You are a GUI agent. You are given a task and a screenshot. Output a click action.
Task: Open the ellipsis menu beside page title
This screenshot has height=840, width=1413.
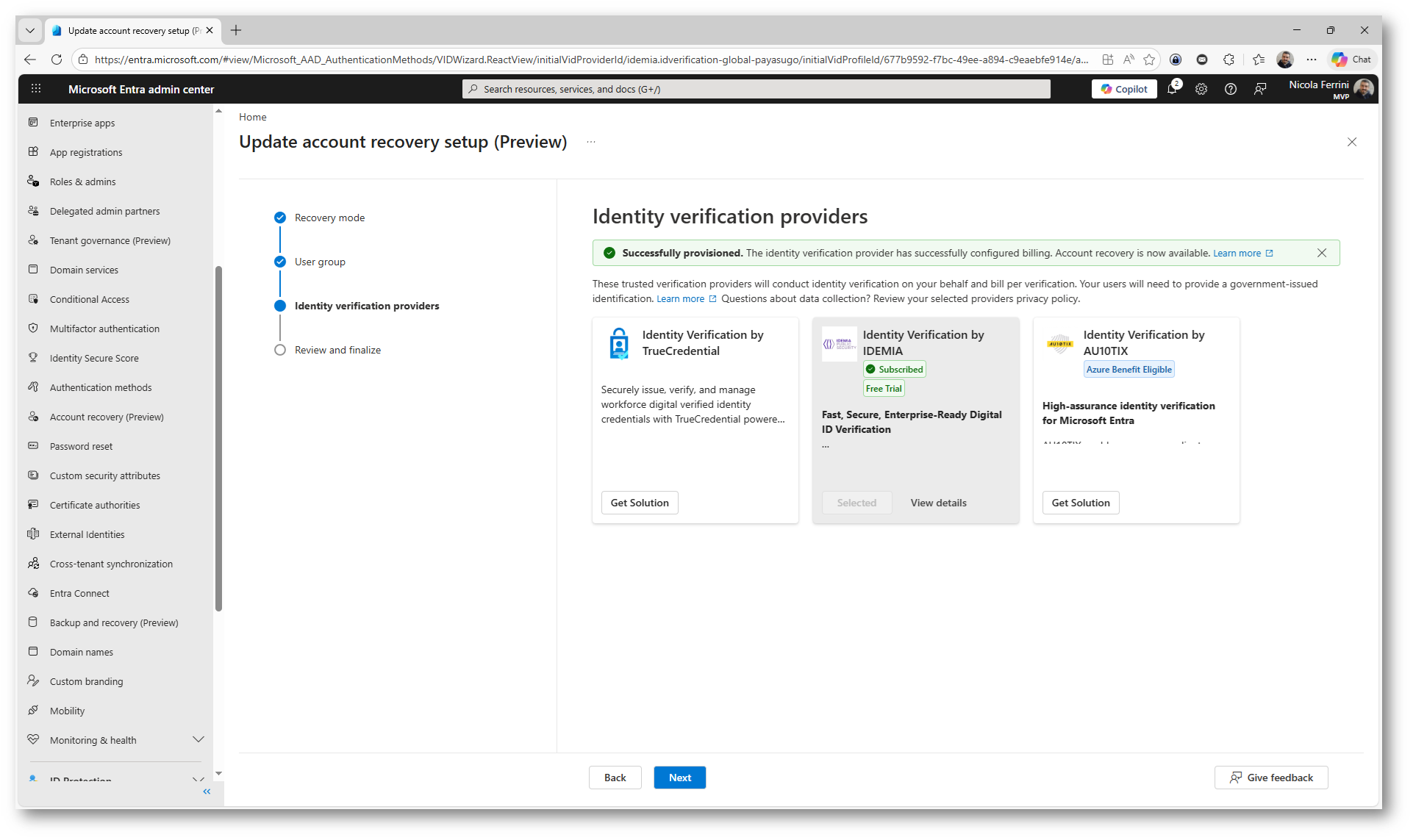point(591,142)
